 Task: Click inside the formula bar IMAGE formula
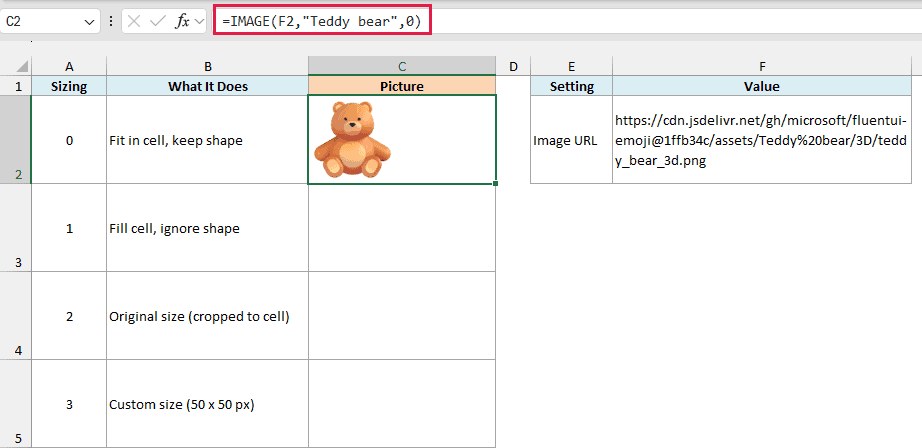(x=322, y=22)
